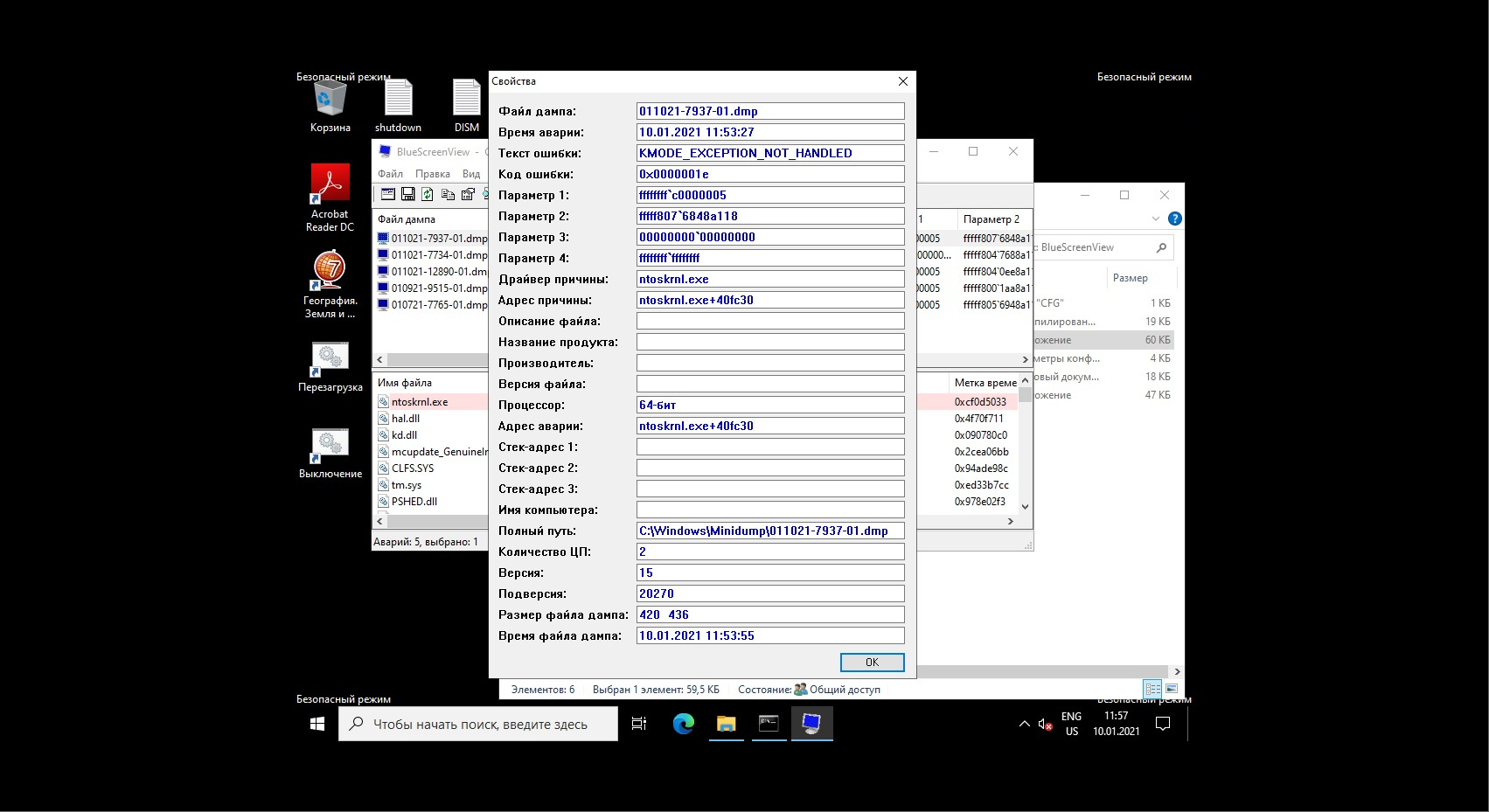Click the Драйвер причины field ntoskrnl.exe

tap(770, 279)
